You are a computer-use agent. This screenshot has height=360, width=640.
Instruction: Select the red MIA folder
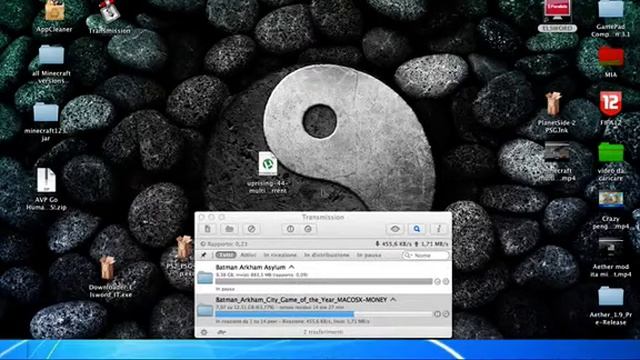click(611, 62)
